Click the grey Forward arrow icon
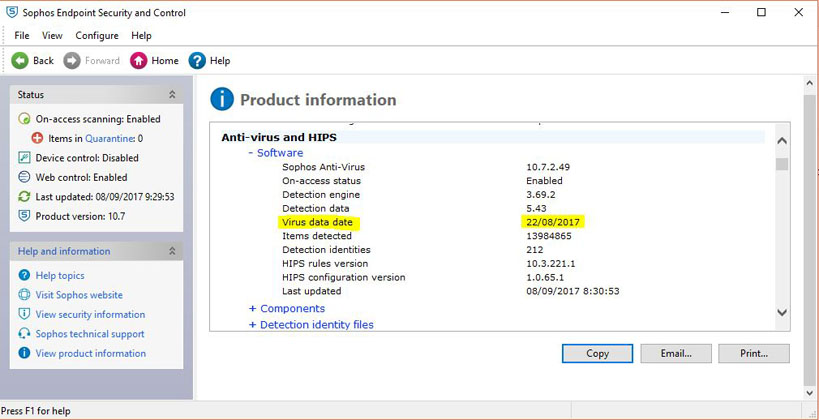The width and height of the screenshot is (819, 420). click(x=72, y=61)
